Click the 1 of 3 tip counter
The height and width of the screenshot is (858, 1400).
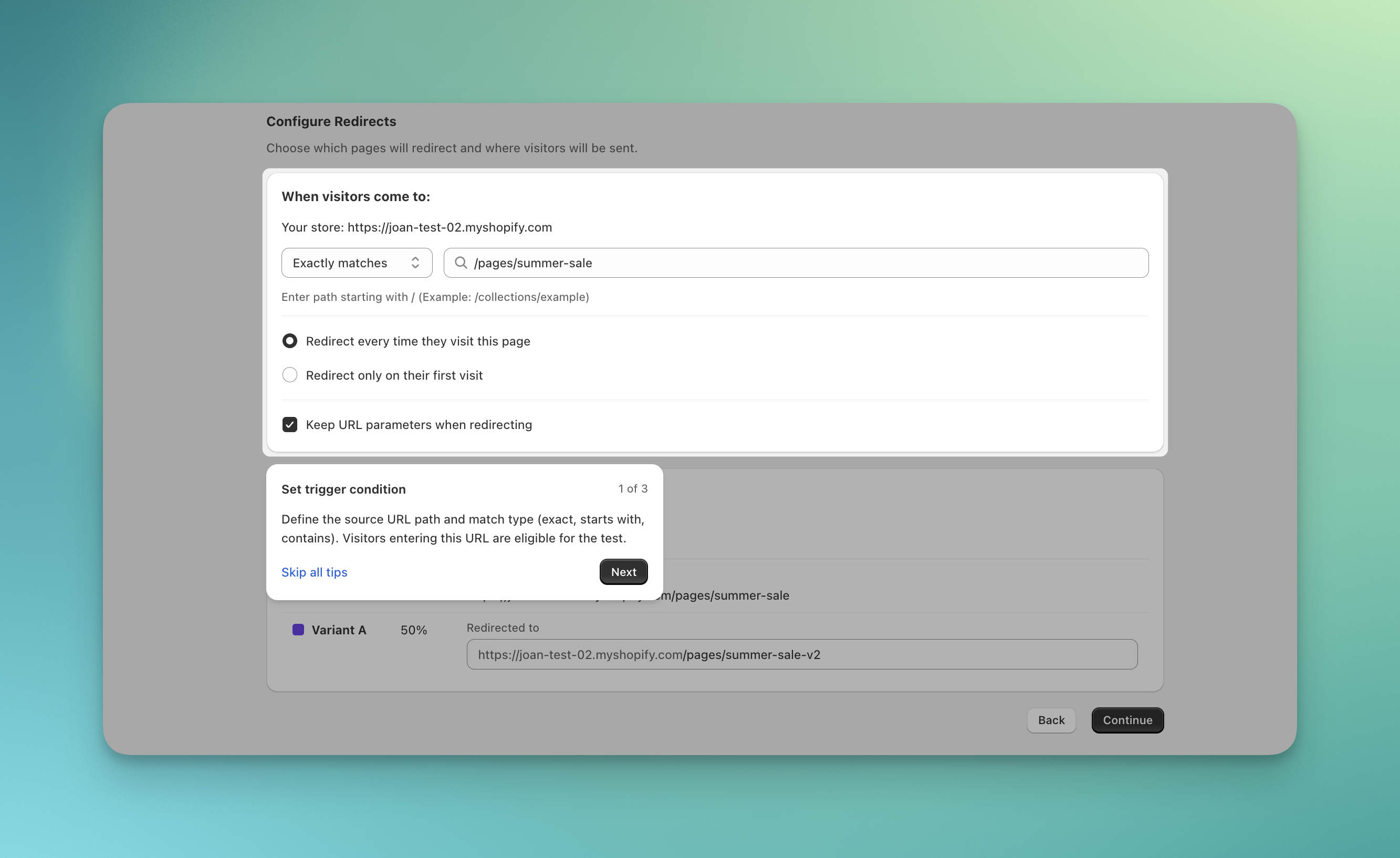click(x=633, y=489)
